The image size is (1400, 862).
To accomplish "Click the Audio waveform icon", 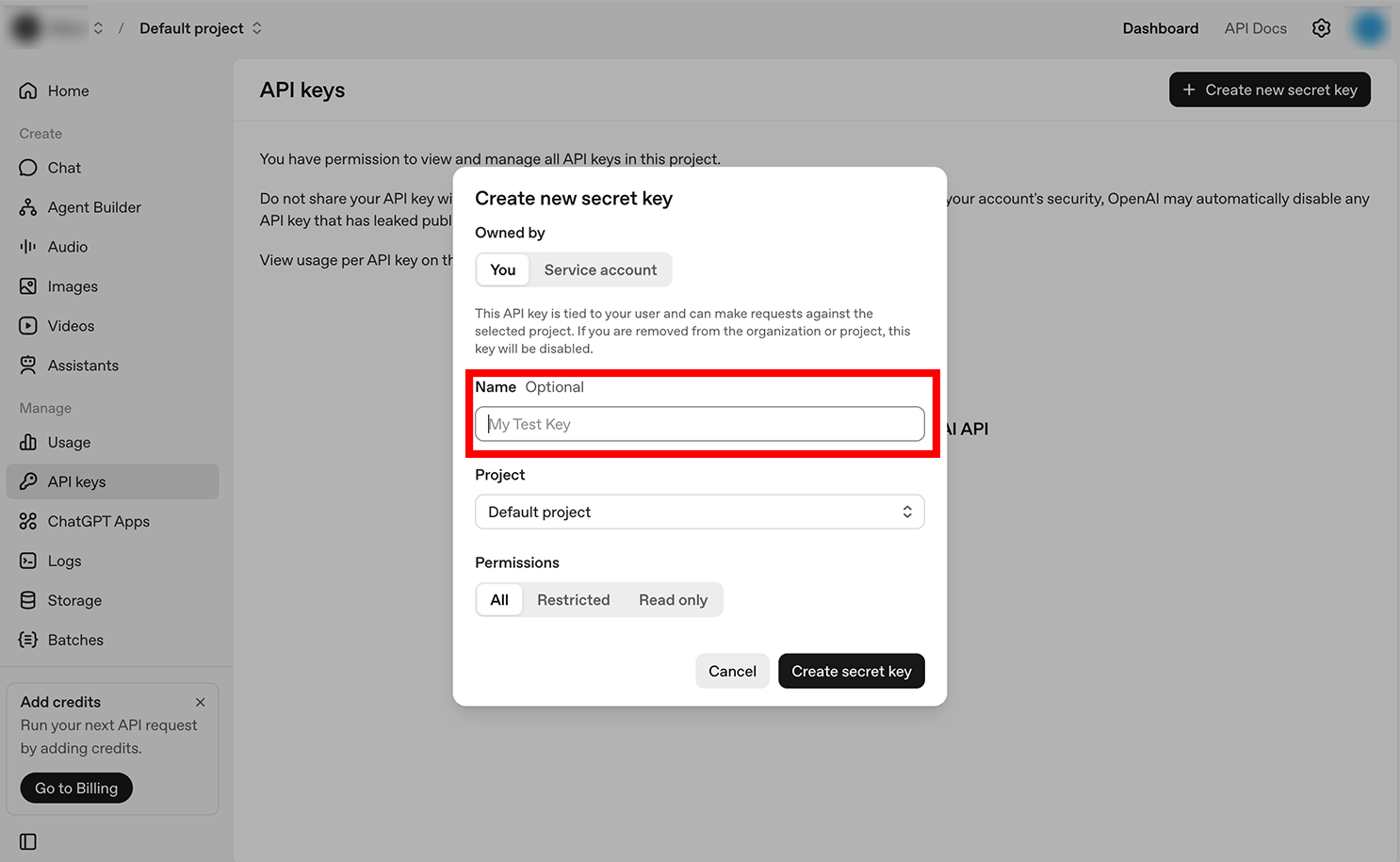I will 28,247.
